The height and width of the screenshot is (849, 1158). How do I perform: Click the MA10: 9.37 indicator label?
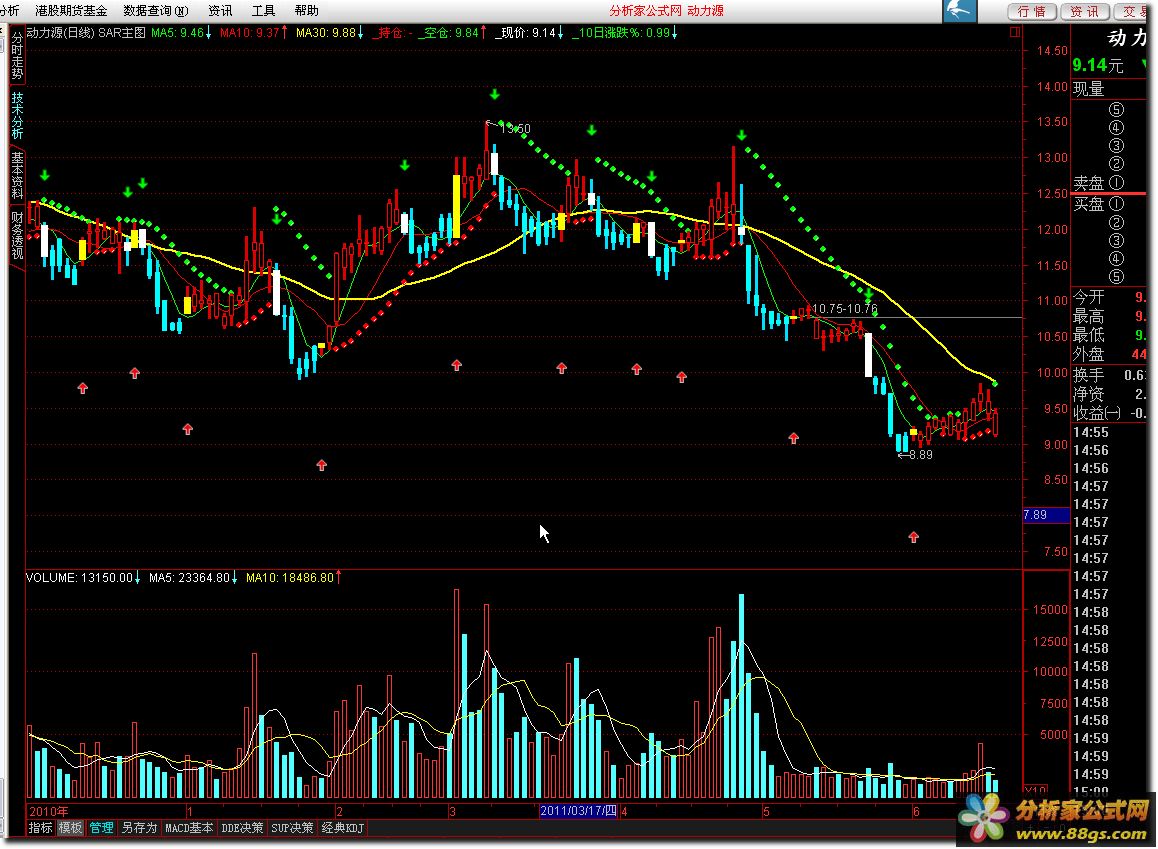click(253, 32)
